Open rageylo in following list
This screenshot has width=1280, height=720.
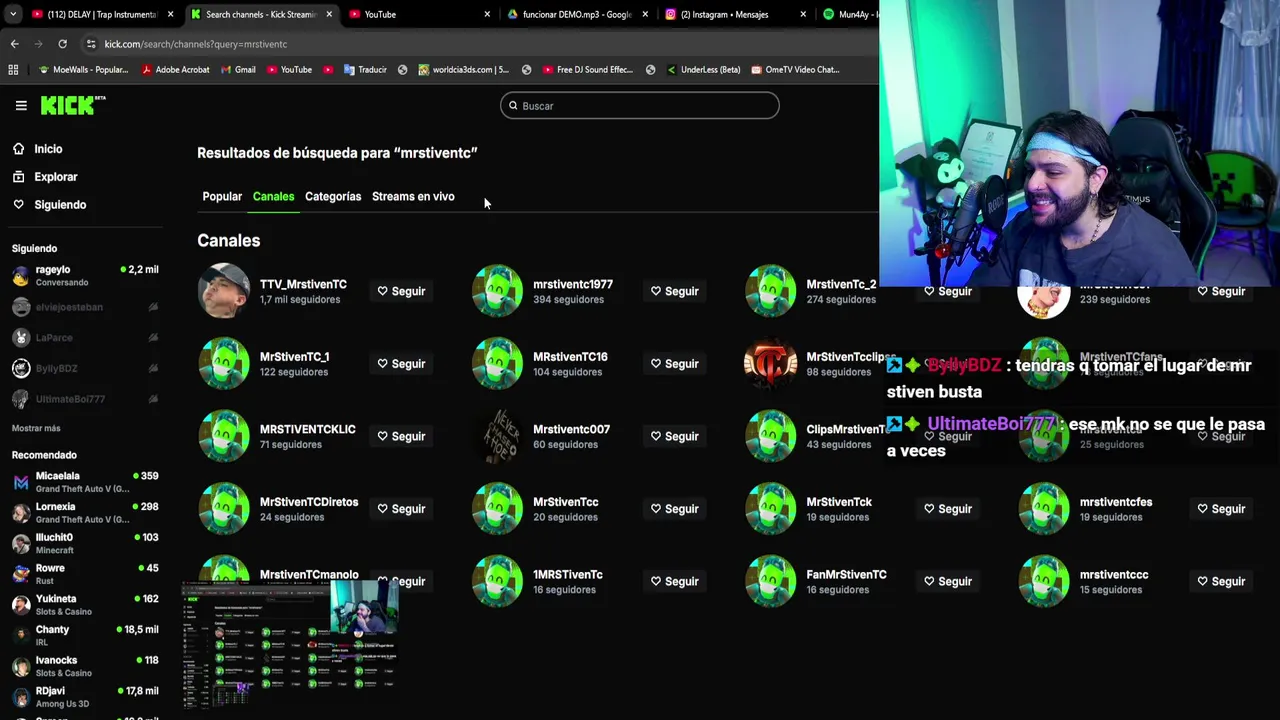85,275
